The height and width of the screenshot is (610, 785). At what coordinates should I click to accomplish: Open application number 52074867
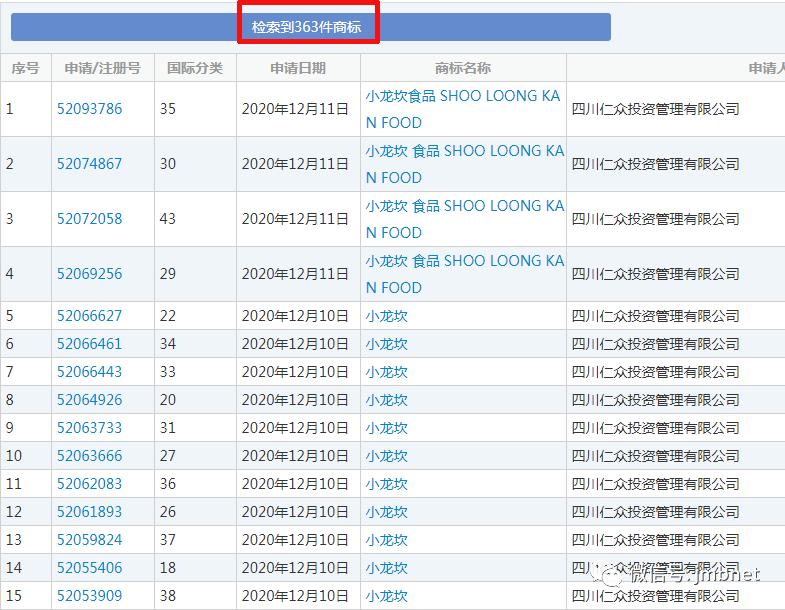pos(89,164)
